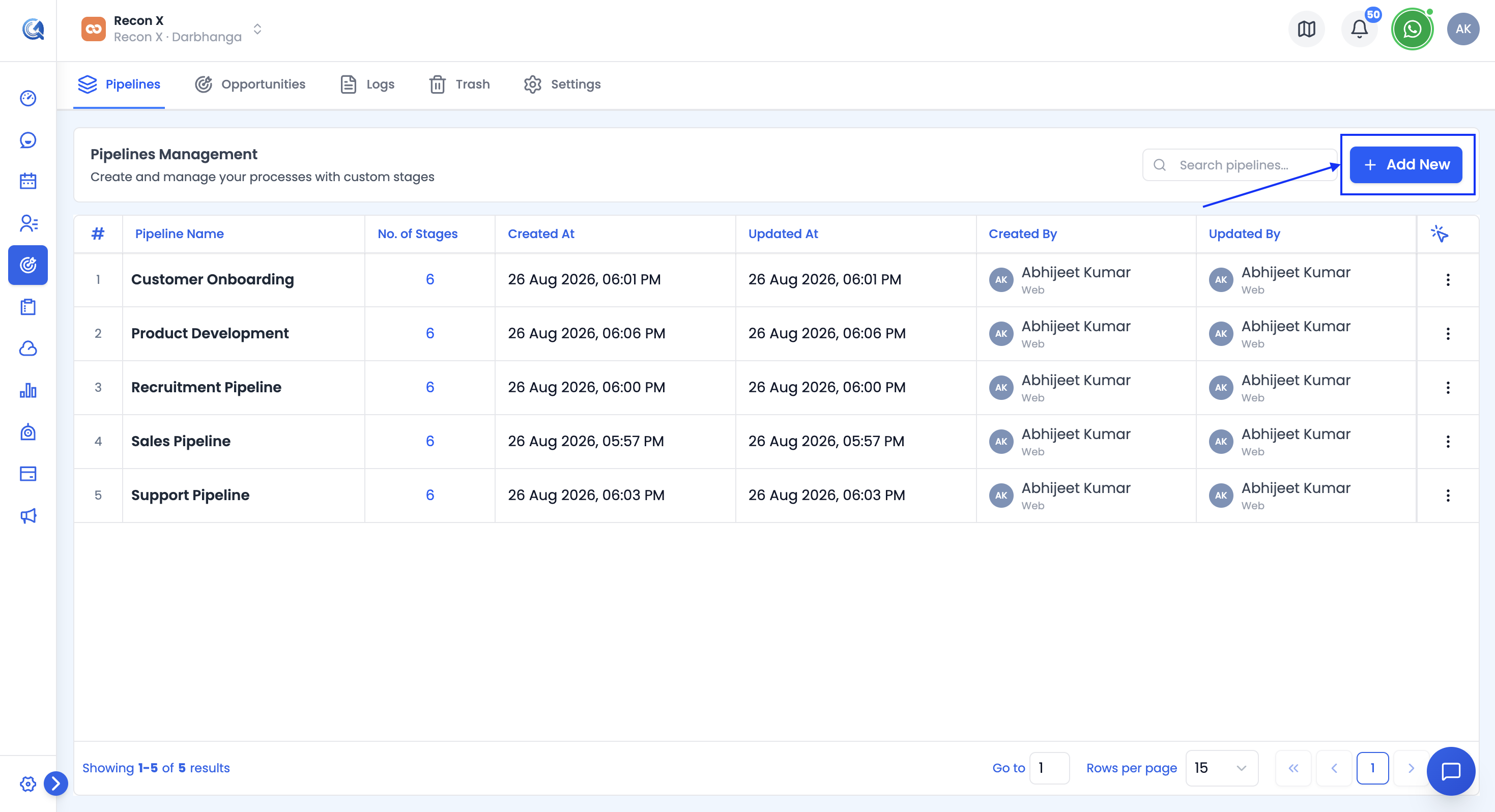Screen dimensions: 1495x812
Task: Sort by the No. of Stages column header
Action: tap(418, 234)
